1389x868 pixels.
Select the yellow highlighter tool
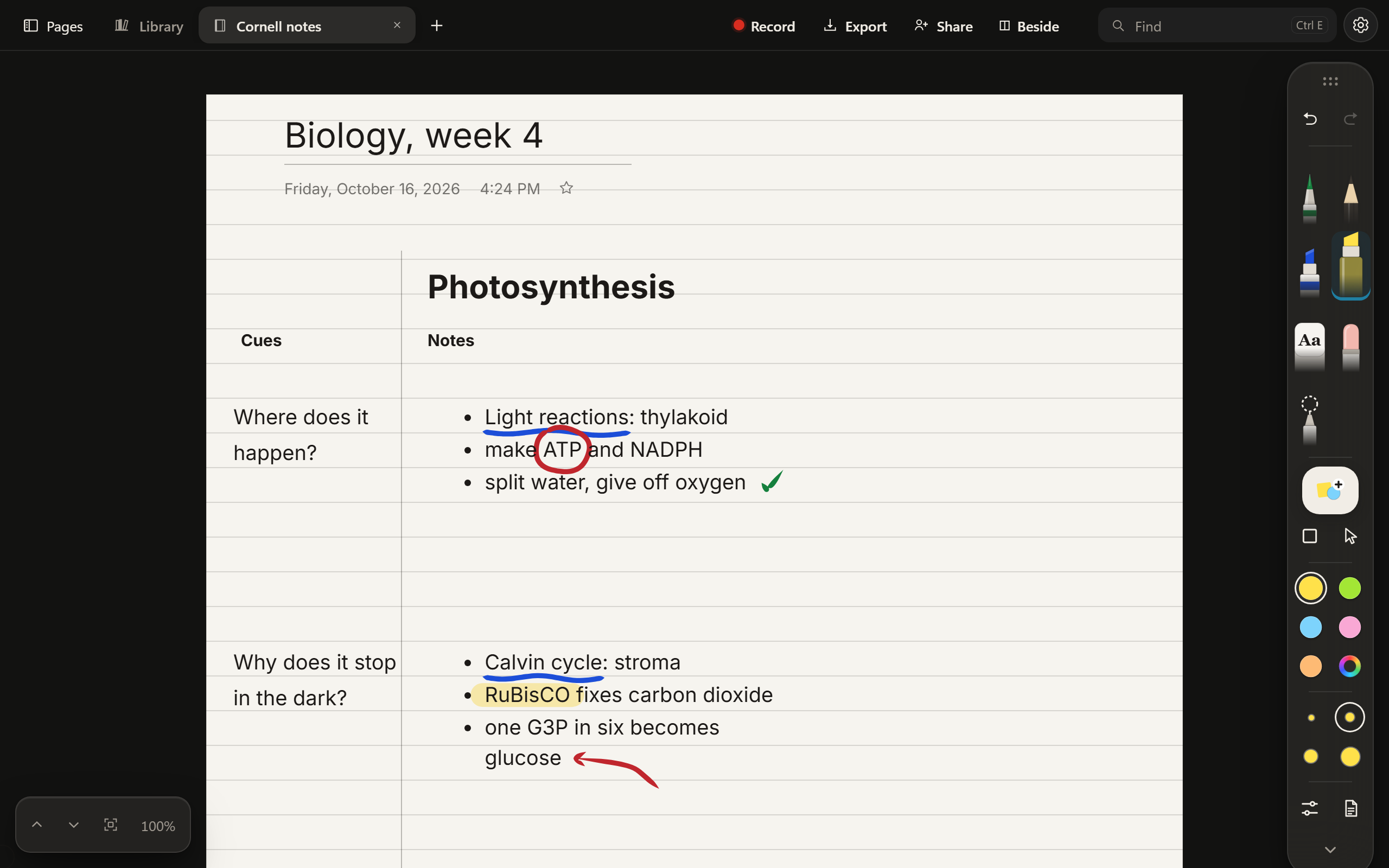[1351, 265]
